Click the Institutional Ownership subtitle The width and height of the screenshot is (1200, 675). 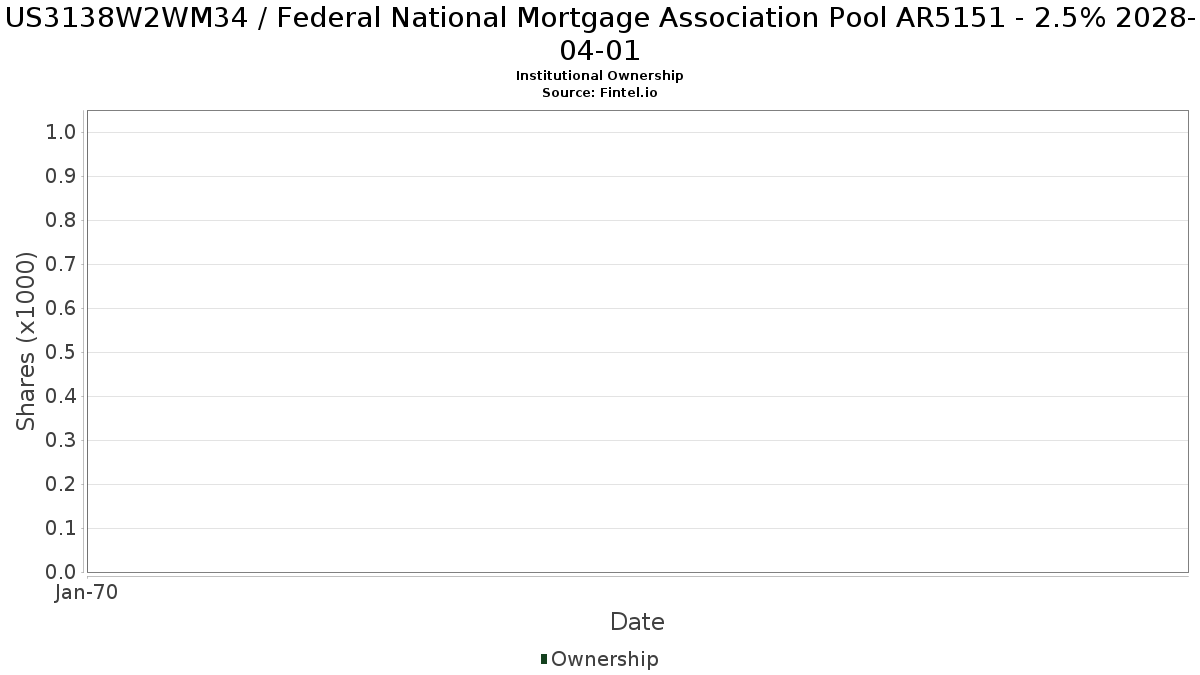point(600,76)
